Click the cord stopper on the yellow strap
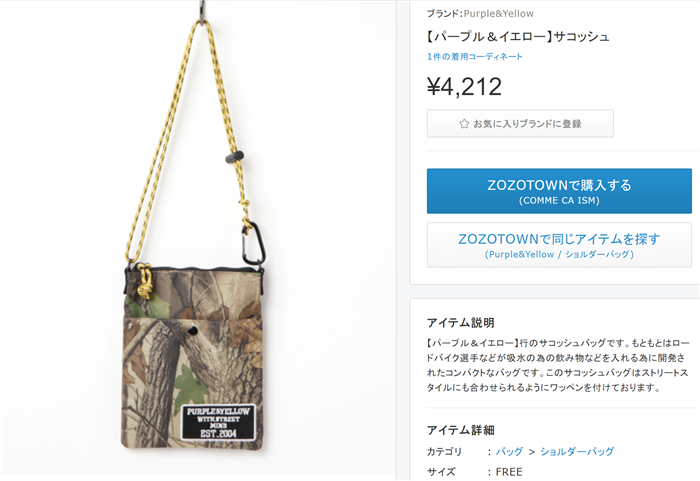This screenshot has height=481, width=700. [x=234, y=157]
